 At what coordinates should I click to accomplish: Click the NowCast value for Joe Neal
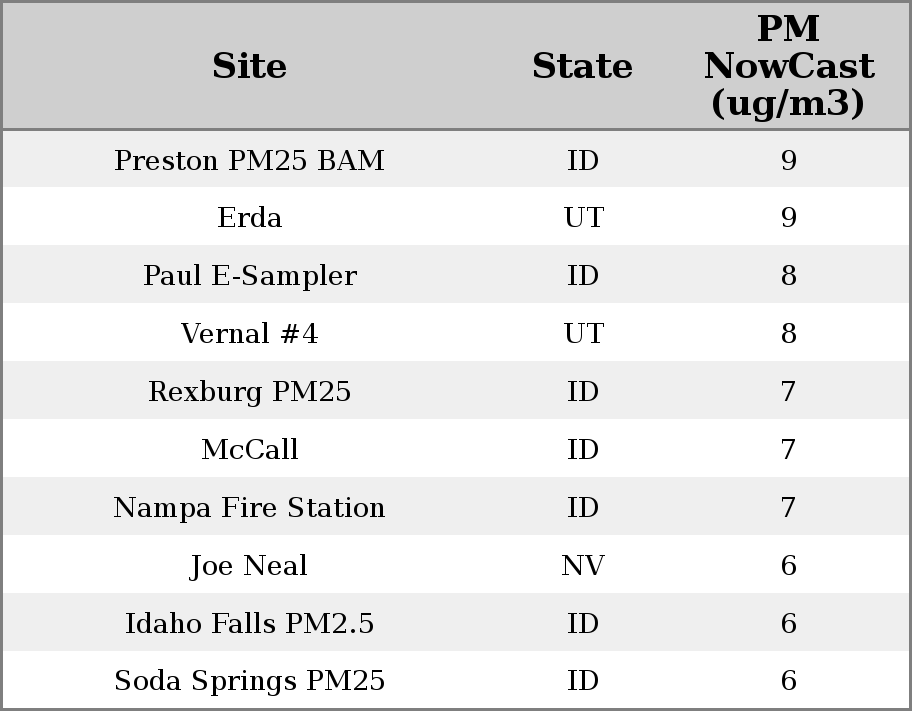point(788,566)
